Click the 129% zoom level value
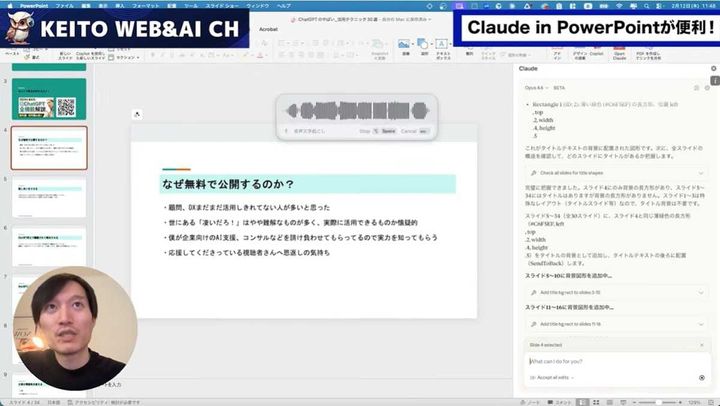Viewport: 720px width, 406px height. point(694,402)
